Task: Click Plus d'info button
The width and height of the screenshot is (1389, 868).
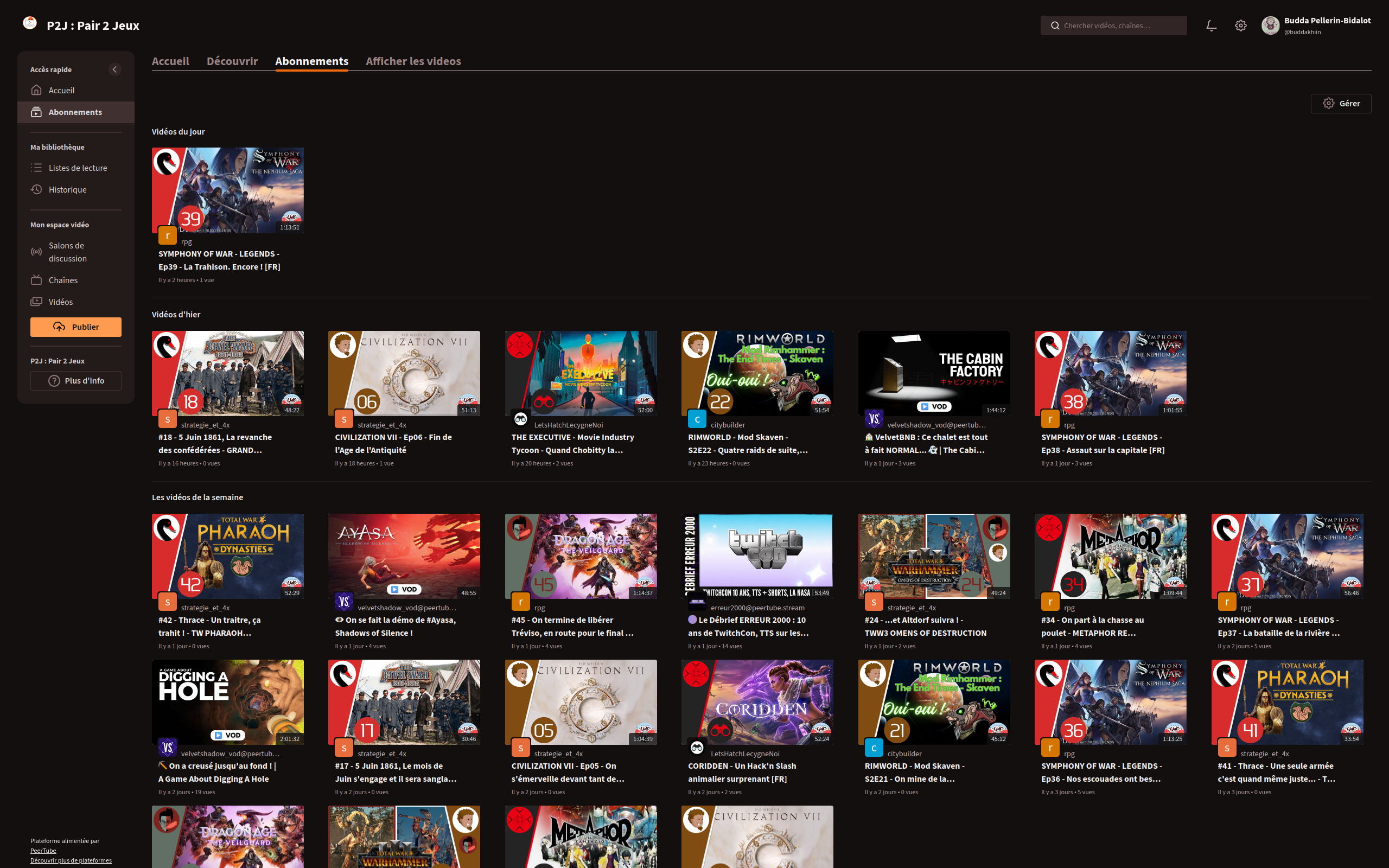Action: (76, 381)
